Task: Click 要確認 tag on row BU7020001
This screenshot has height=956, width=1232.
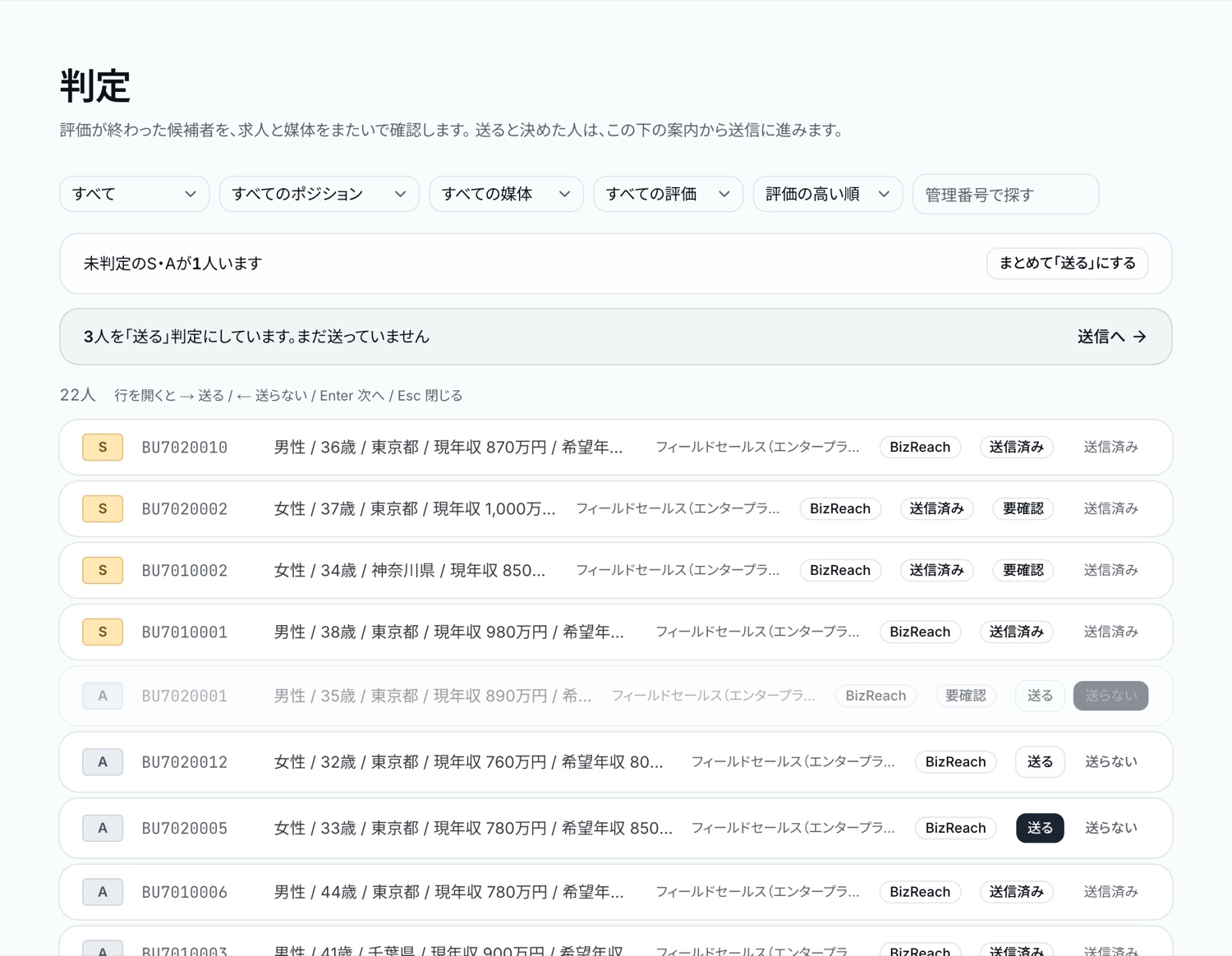Action: click(966, 696)
